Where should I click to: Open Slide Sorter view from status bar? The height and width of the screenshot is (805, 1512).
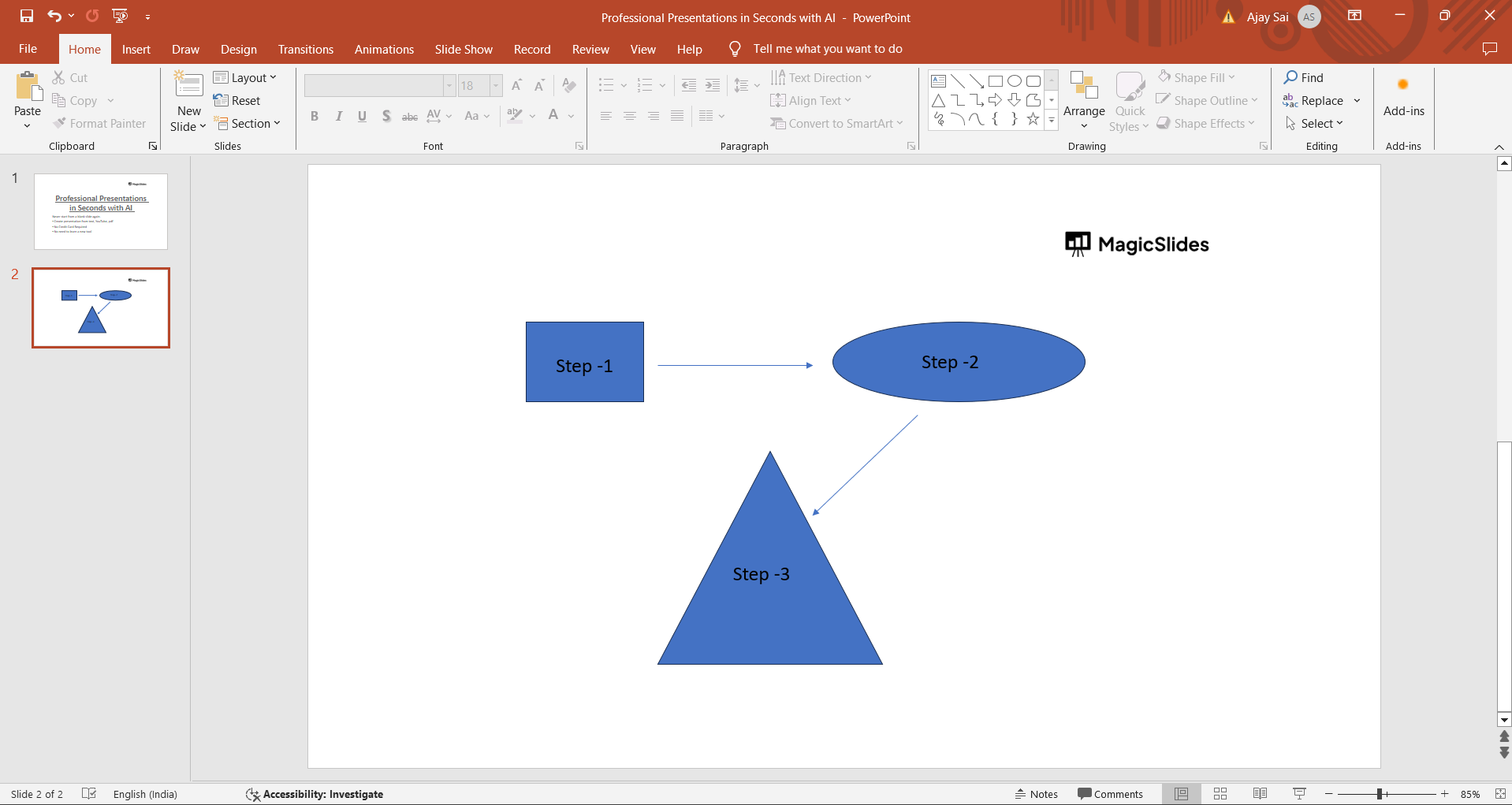tap(1220, 794)
